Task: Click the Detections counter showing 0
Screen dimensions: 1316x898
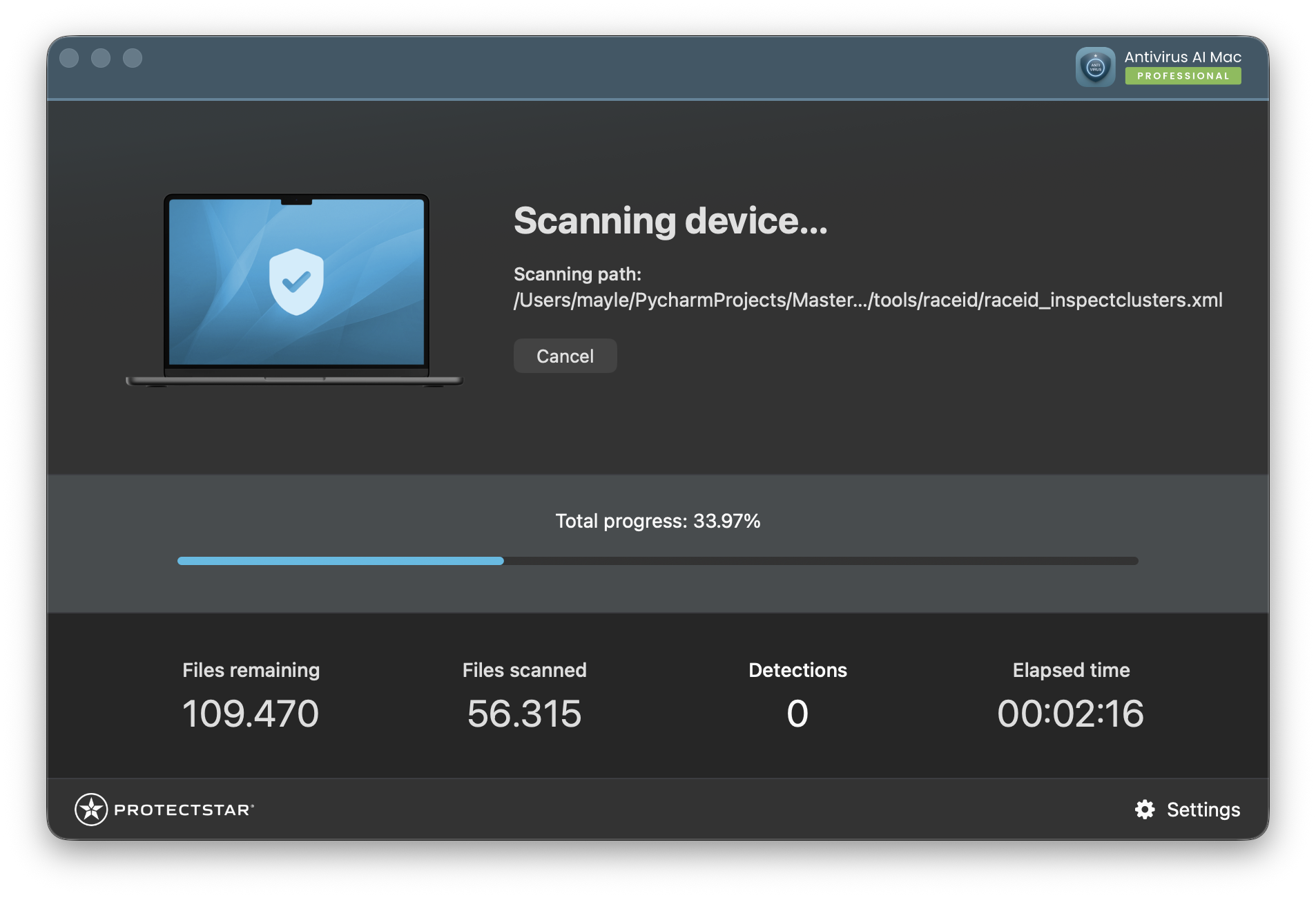Action: click(x=797, y=714)
